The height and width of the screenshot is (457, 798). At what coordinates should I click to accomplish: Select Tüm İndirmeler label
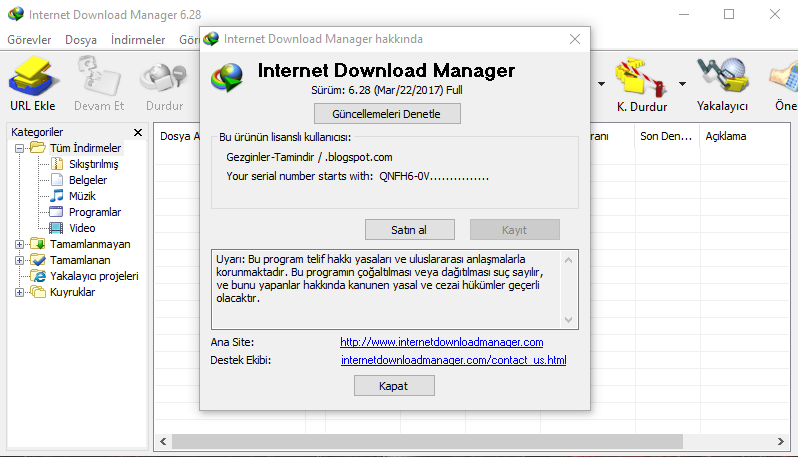[86, 148]
